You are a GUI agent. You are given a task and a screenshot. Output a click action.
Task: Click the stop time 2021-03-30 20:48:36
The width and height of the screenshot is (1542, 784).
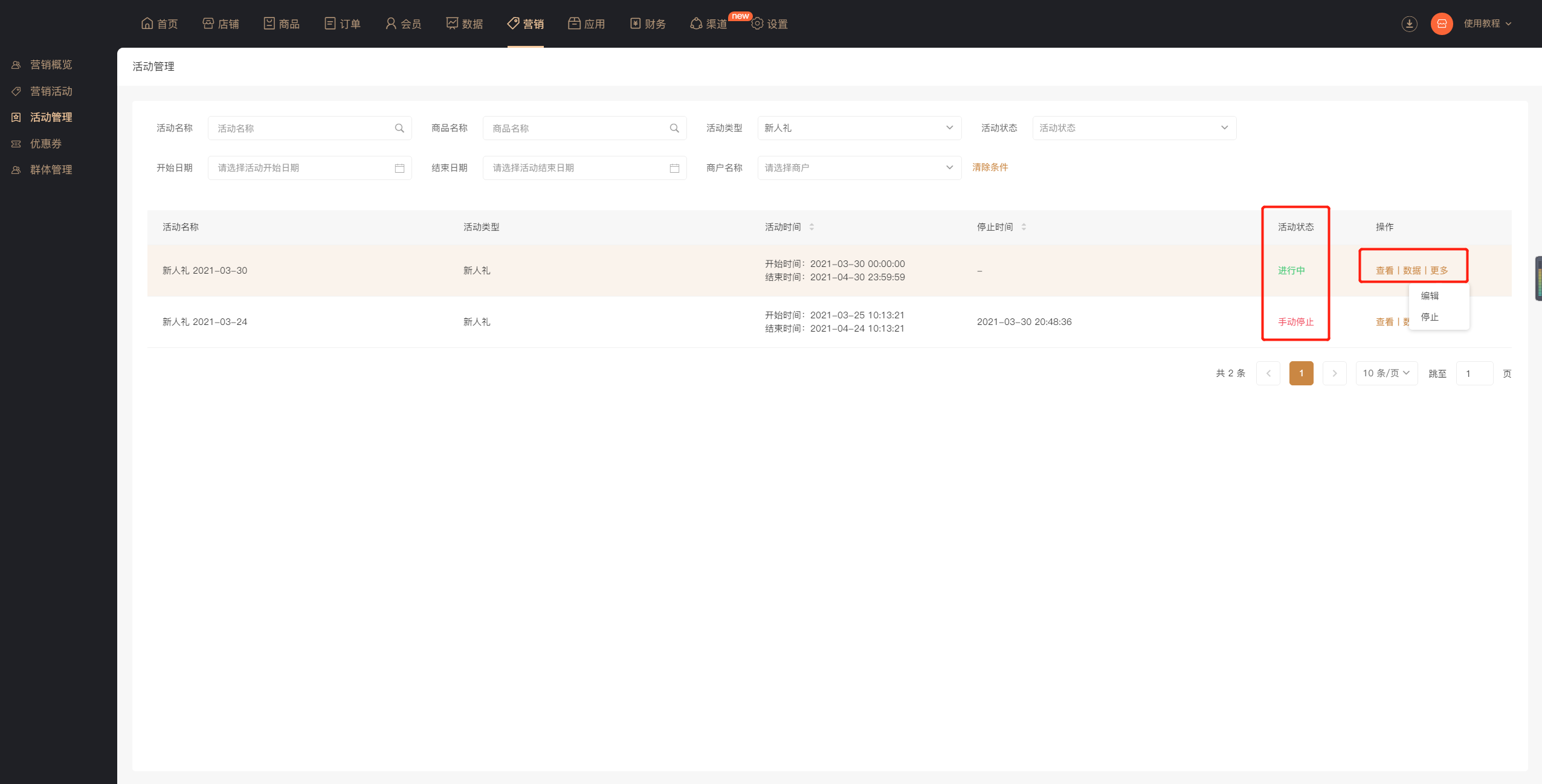click(x=1024, y=322)
